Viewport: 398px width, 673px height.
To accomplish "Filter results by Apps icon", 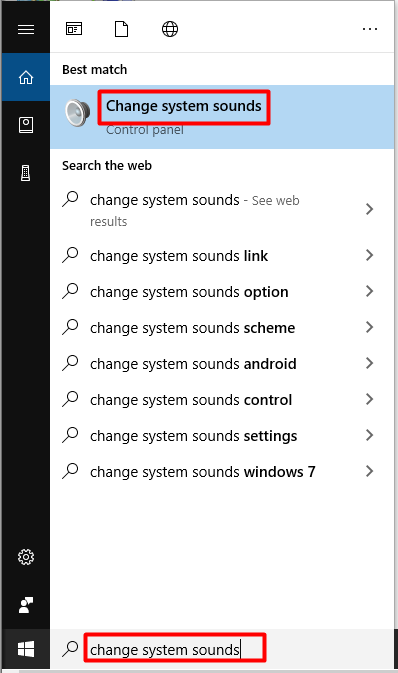I will (74, 29).
